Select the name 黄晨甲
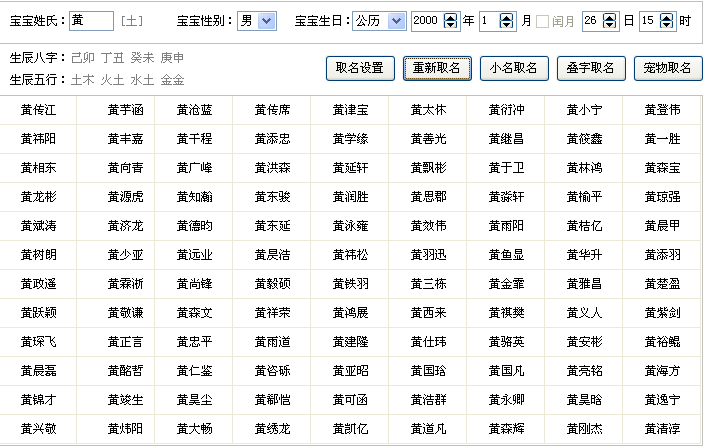 pyautogui.click(x=662, y=226)
